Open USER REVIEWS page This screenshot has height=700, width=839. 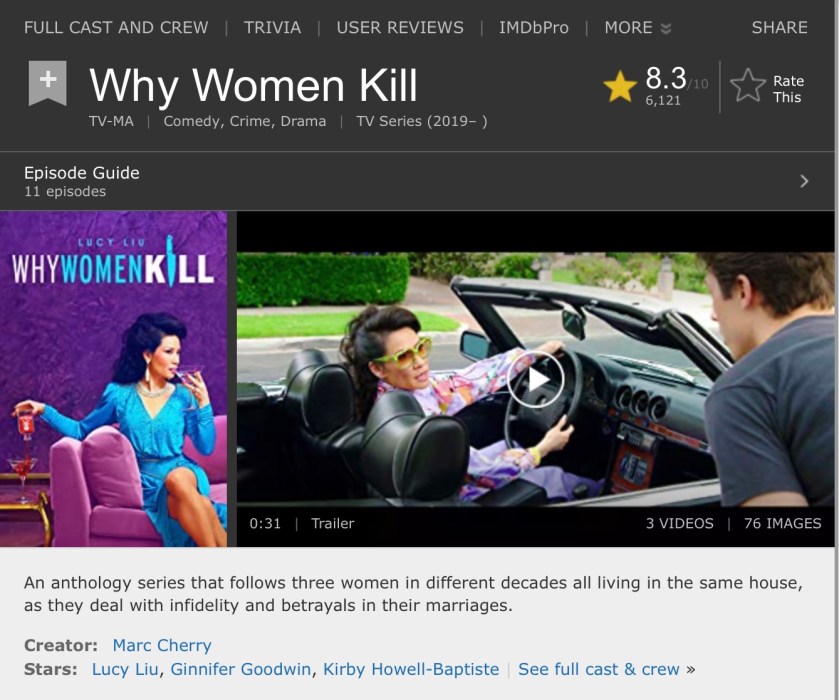(x=400, y=28)
